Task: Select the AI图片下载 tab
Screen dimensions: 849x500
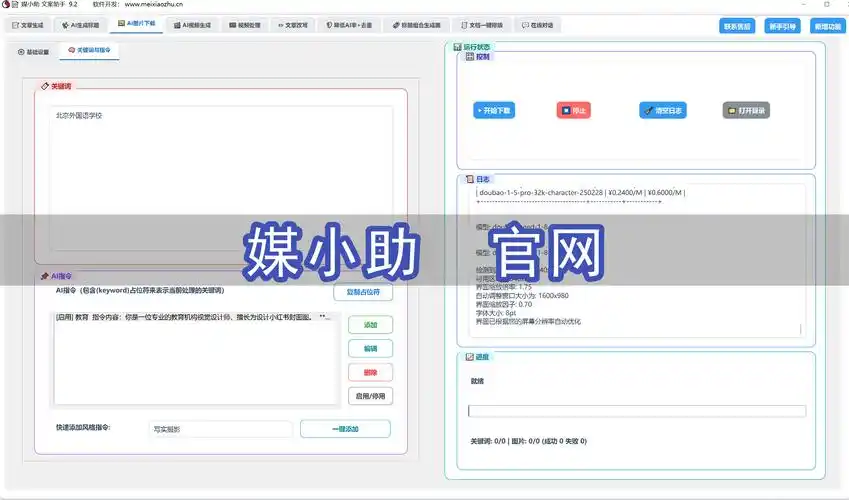Action: click(137, 24)
